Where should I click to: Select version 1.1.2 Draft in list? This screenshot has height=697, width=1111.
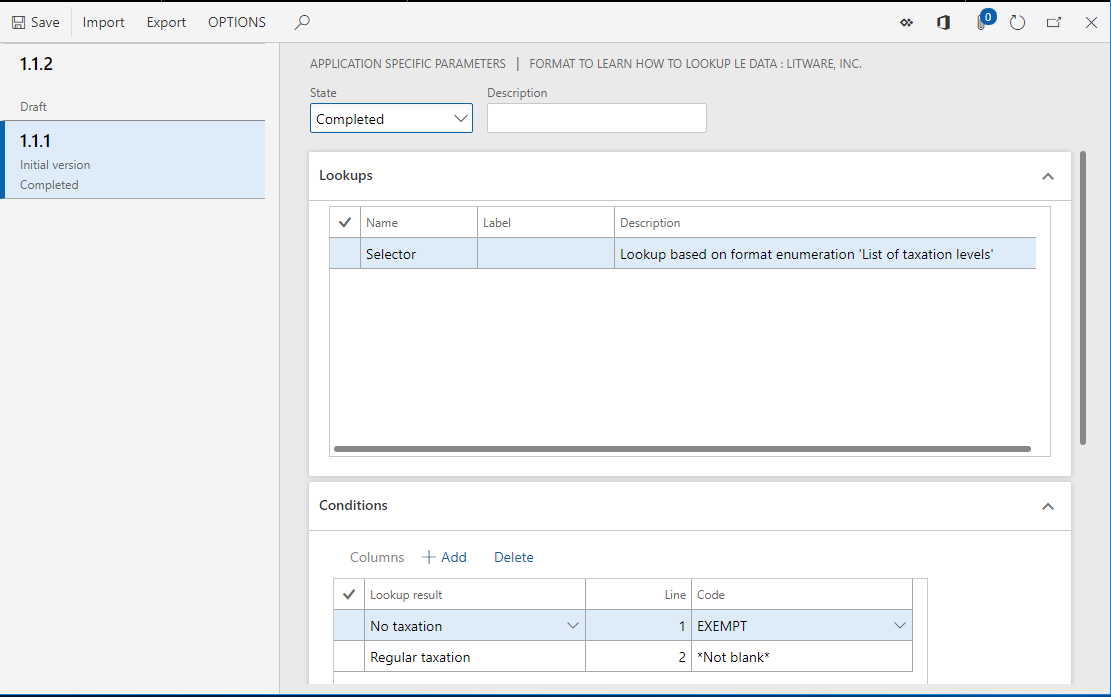pyautogui.click(x=133, y=82)
